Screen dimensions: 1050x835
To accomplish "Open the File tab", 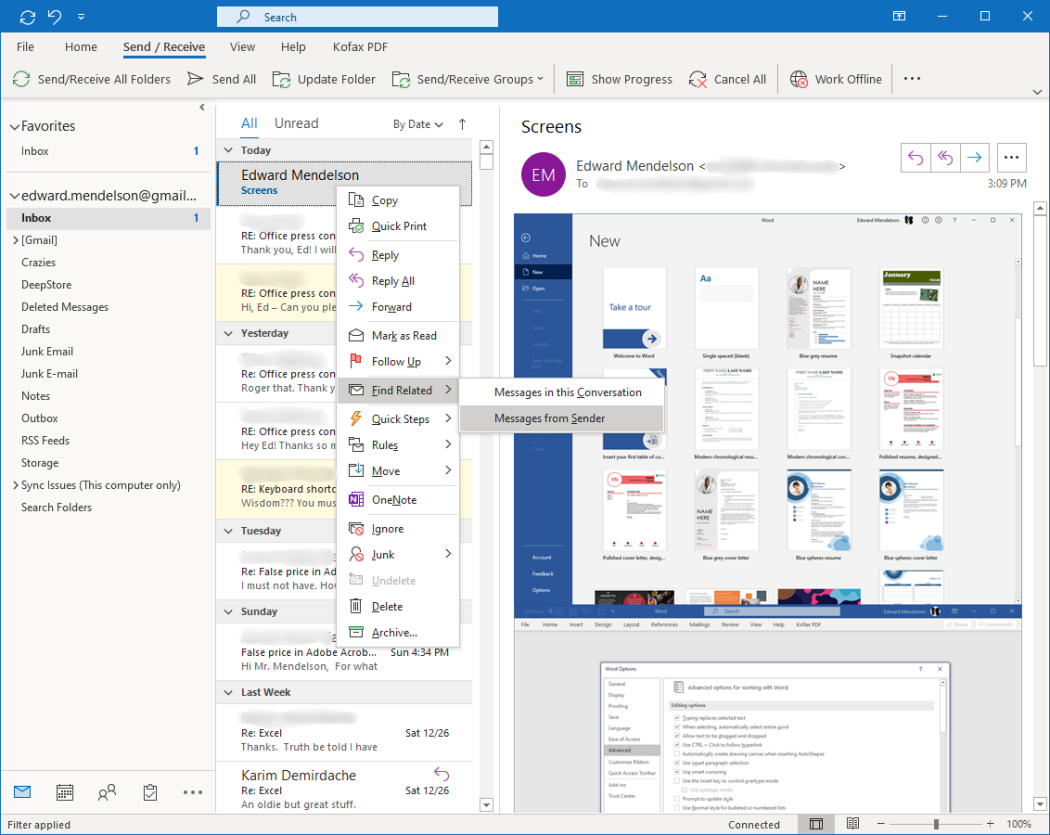I will click(x=25, y=47).
